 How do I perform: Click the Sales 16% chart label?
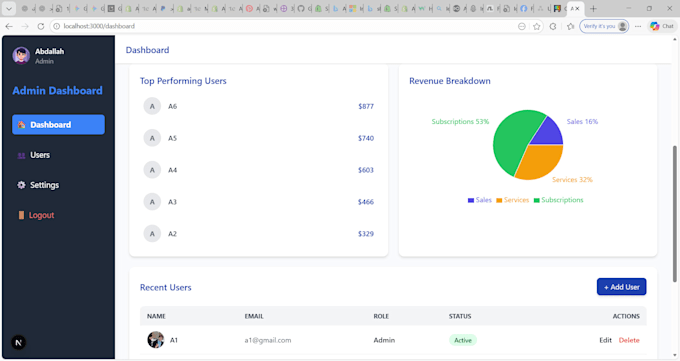click(x=582, y=121)
